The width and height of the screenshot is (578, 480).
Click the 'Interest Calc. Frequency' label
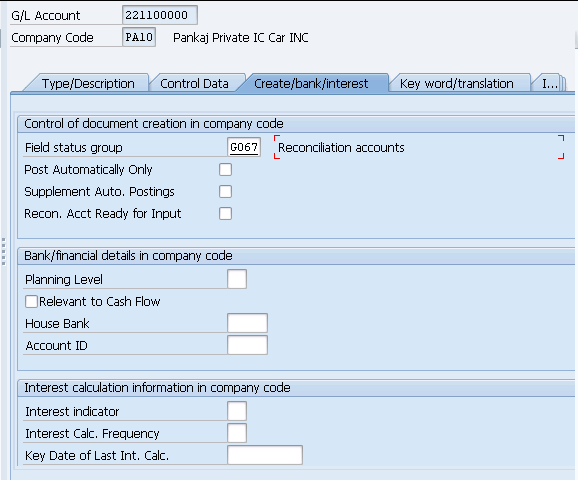(92, 433)
